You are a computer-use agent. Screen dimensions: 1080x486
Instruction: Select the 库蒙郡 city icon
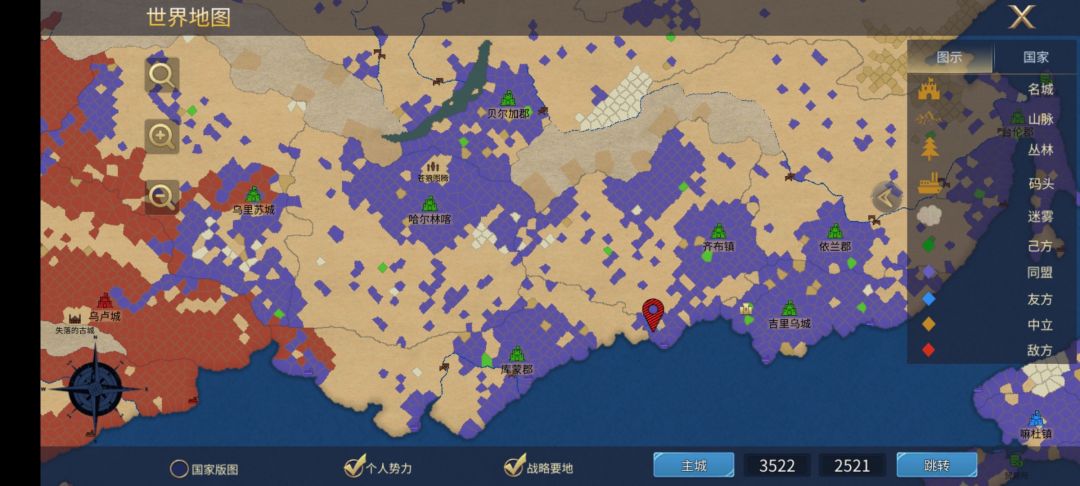(x=517, y=355)
